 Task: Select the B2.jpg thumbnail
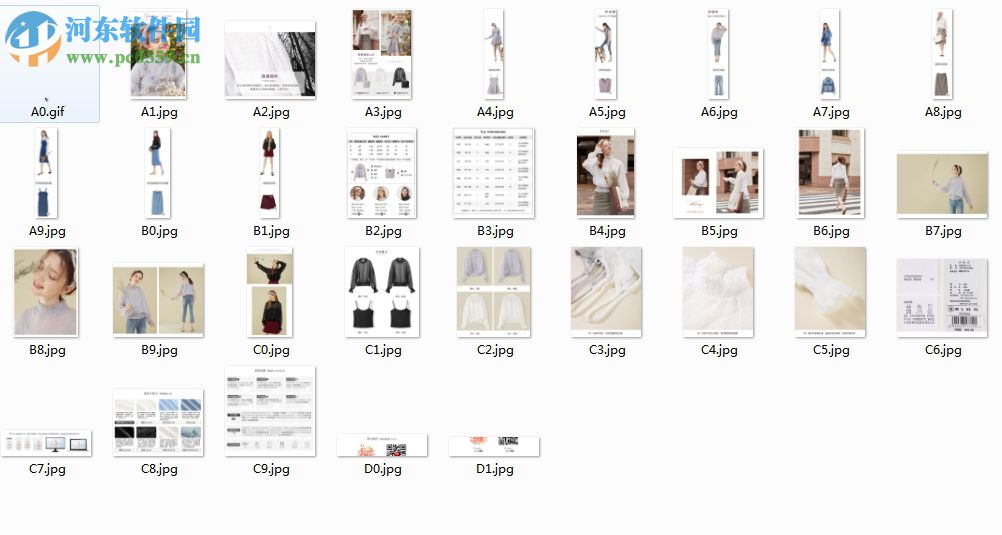382,173
